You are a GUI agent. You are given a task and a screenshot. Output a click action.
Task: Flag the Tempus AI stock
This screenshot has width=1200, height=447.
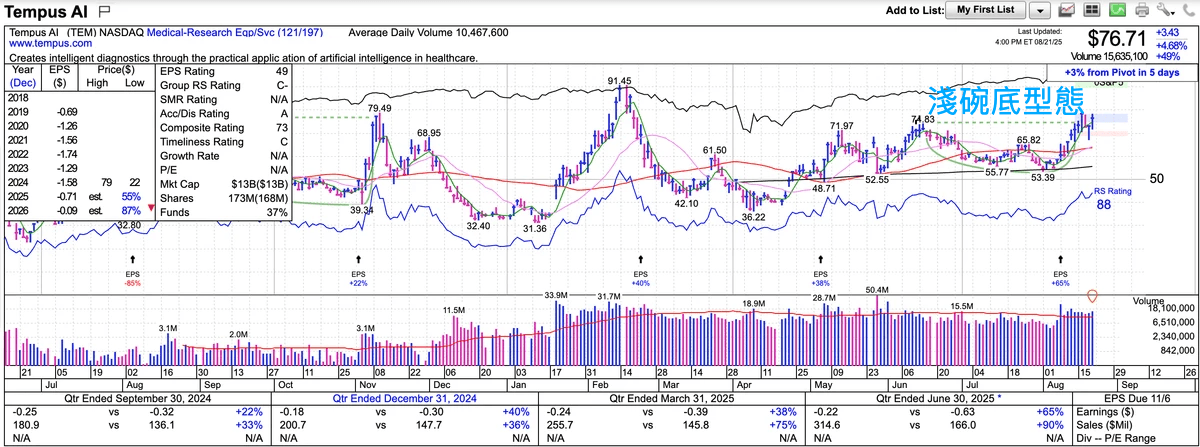(102, 10)
